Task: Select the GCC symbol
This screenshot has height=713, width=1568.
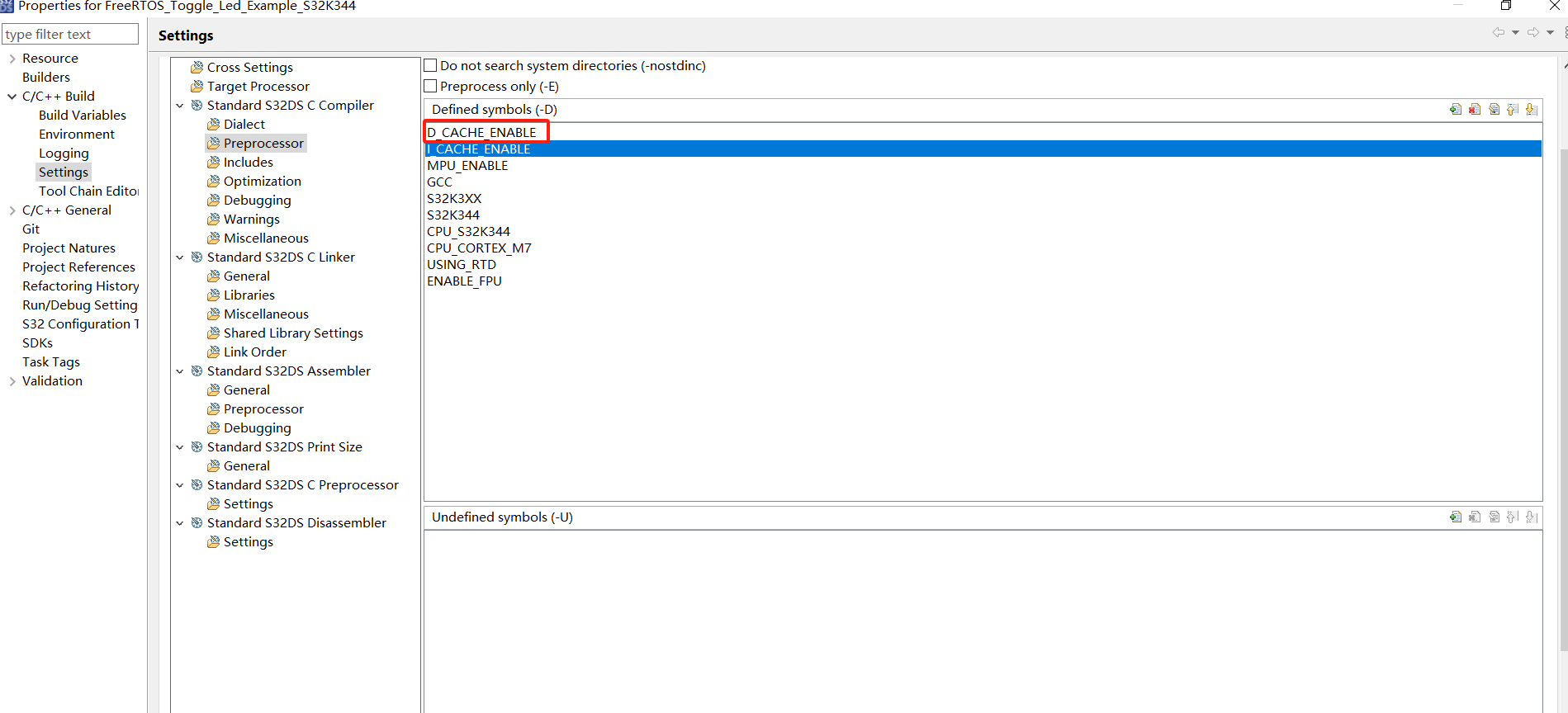Action: pos(439,182)
